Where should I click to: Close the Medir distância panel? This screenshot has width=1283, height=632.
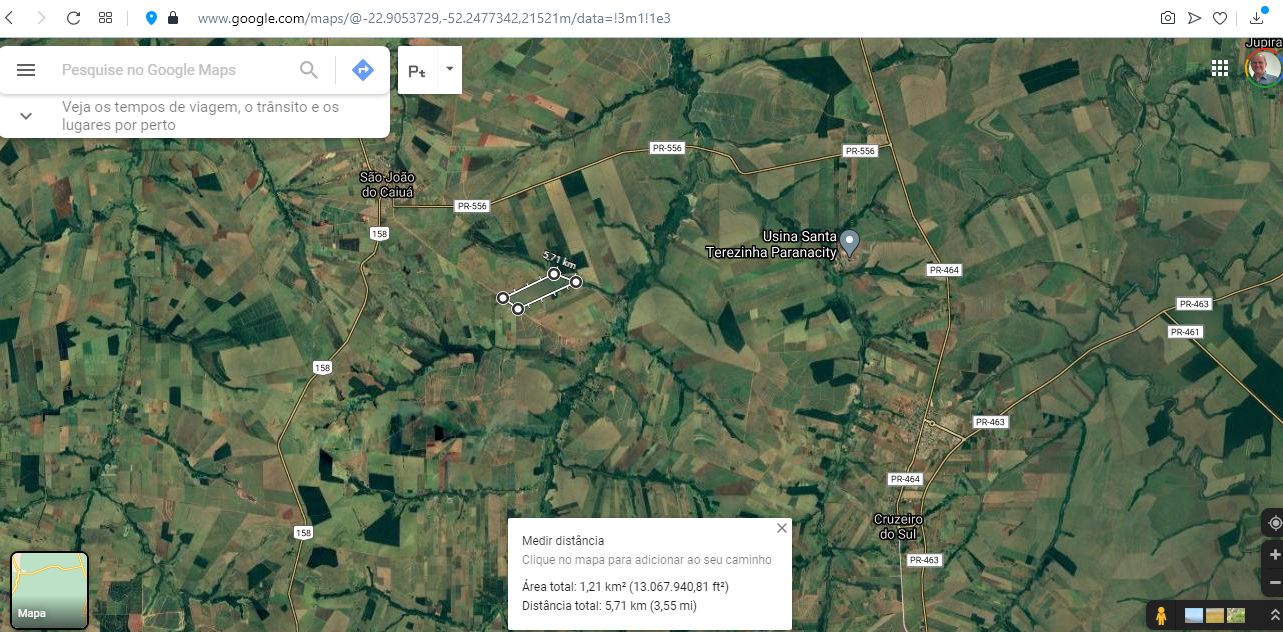782,528
